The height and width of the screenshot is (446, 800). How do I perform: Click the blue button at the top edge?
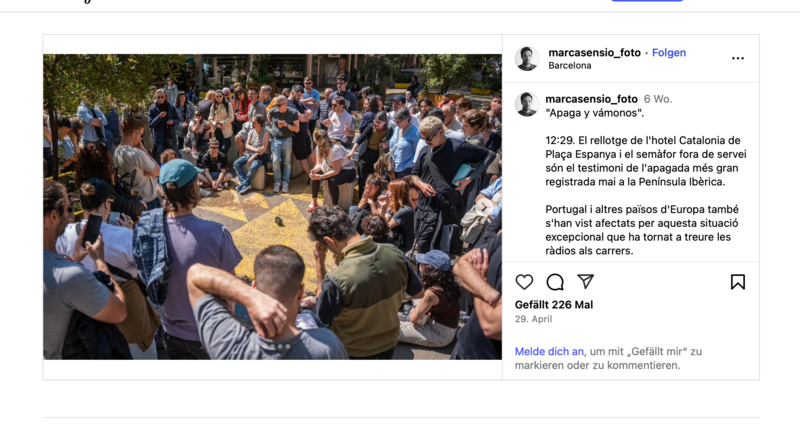click(x=647, y=1)
